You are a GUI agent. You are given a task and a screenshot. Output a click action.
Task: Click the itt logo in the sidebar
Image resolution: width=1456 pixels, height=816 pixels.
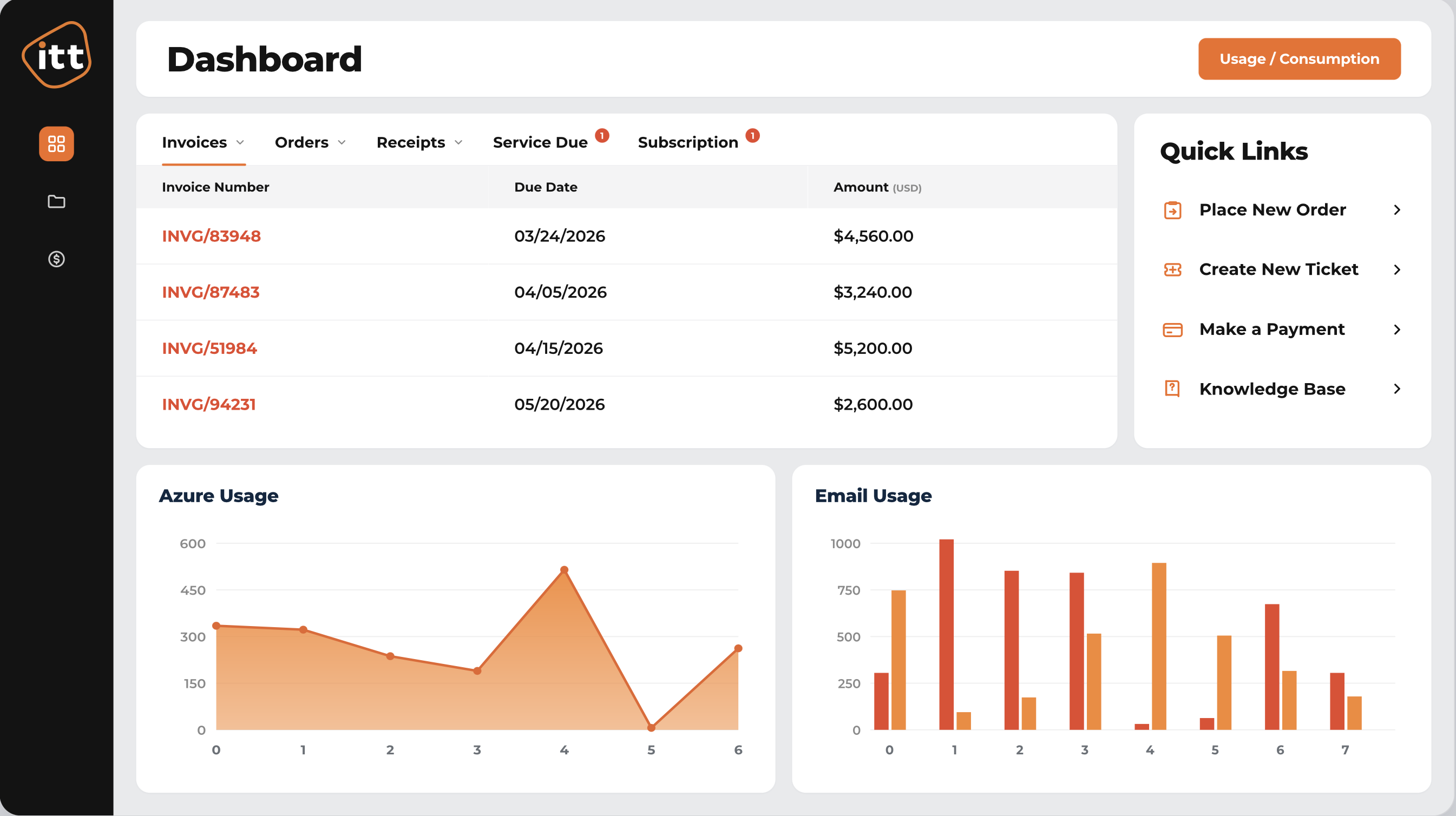tap(56, 55)
